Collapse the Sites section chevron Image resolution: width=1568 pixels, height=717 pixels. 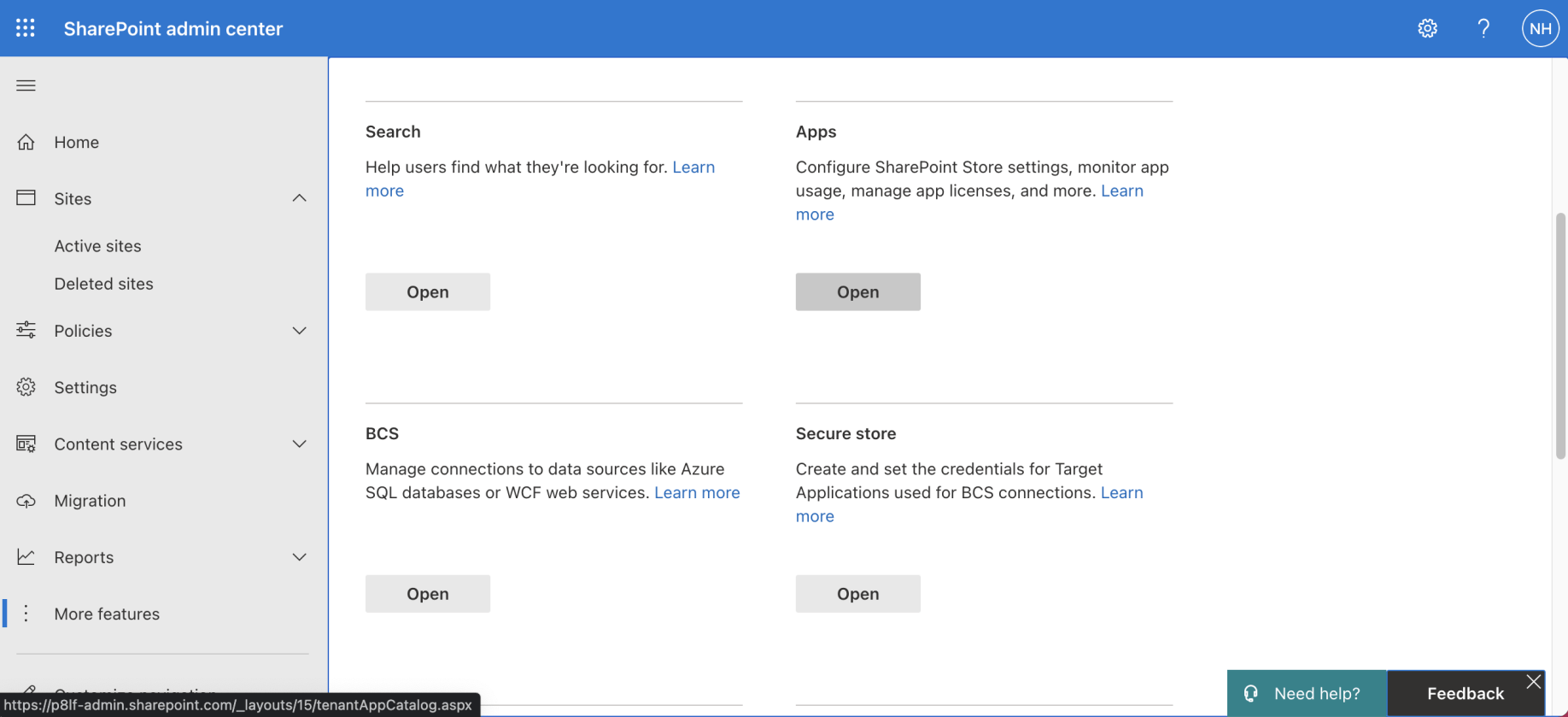click(x=299, y=198)
